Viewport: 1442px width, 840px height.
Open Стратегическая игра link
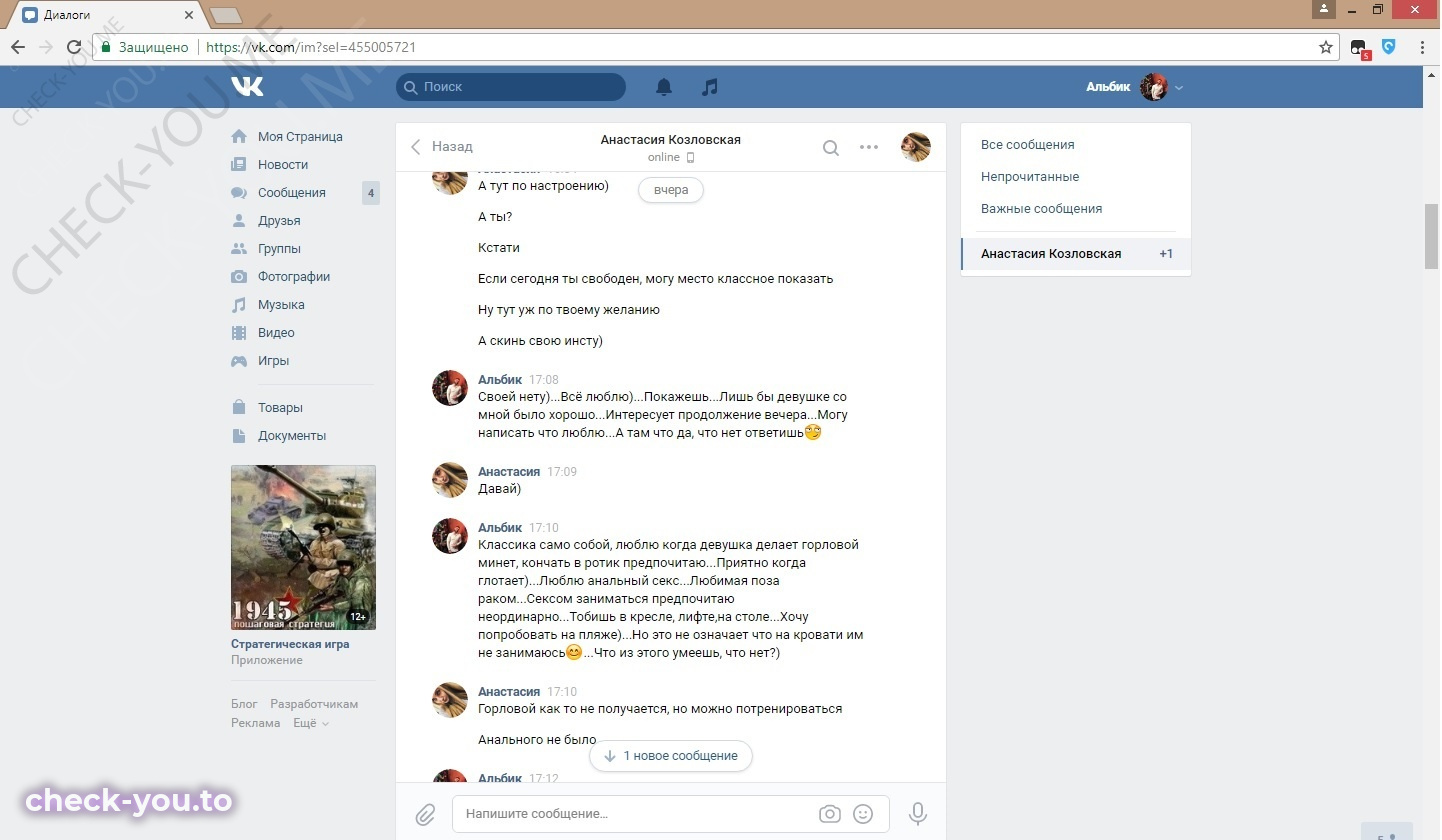point(290,644)
